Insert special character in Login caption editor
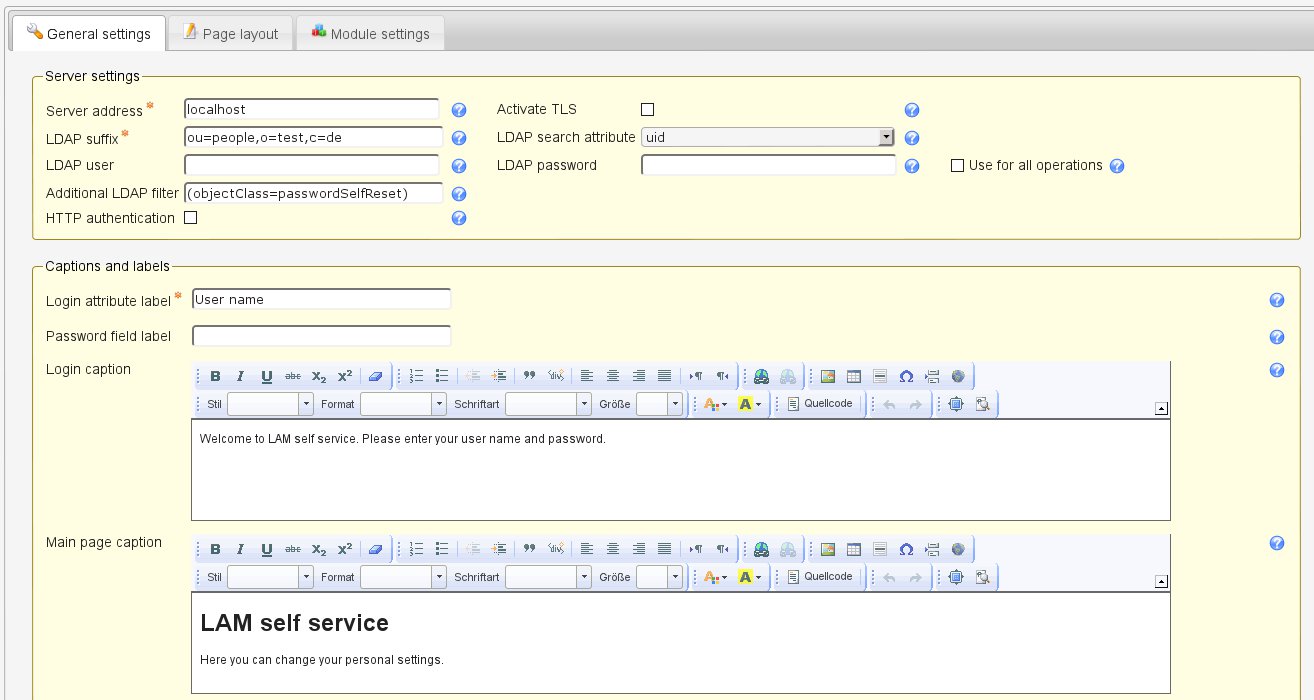The height and width of the screenshot is (700, 1314). click(x=906, y=377)
